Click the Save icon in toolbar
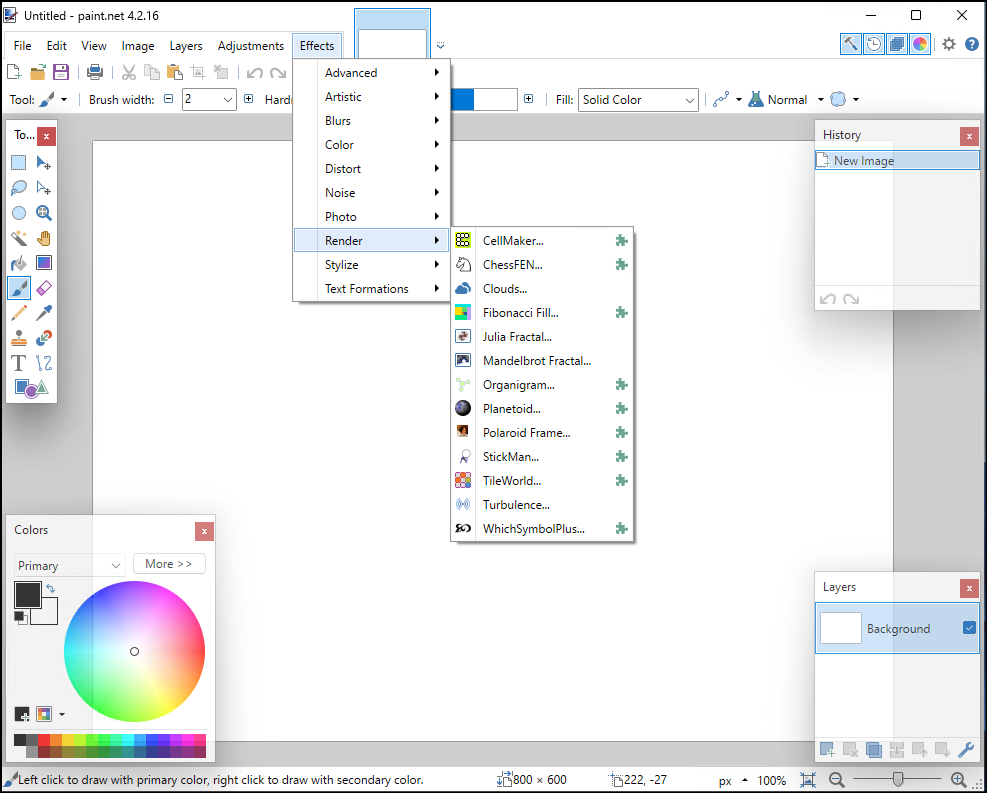 [x=61, y=72]
